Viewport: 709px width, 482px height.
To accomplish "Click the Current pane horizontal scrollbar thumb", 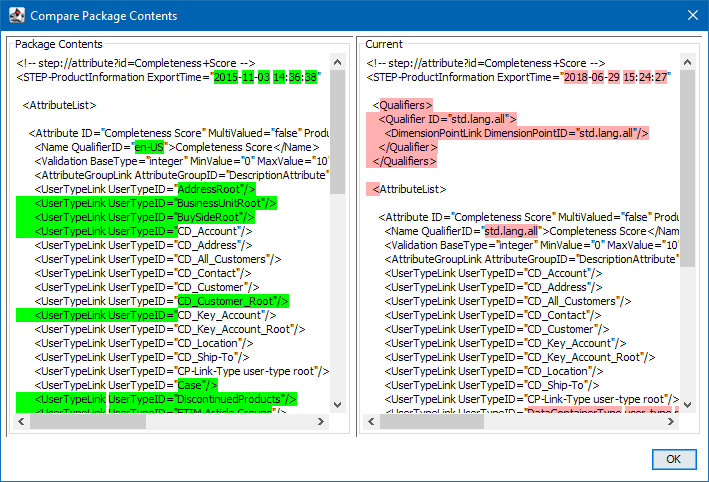I will (432, 421).
